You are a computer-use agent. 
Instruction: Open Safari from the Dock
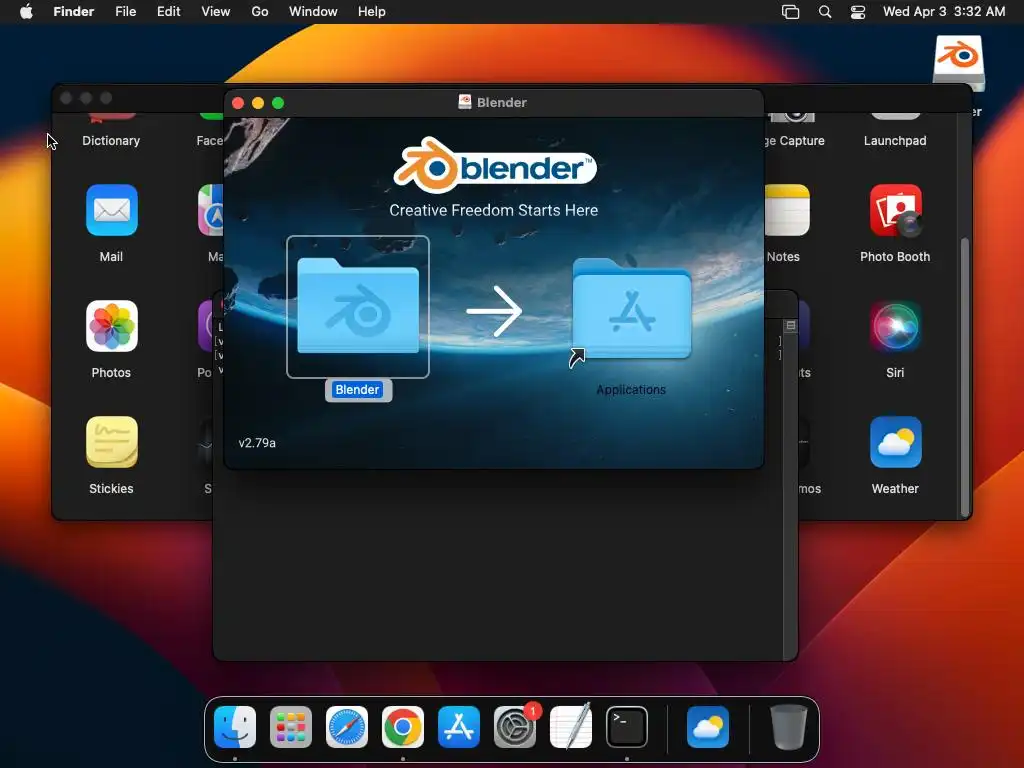[x=347, y=727]
